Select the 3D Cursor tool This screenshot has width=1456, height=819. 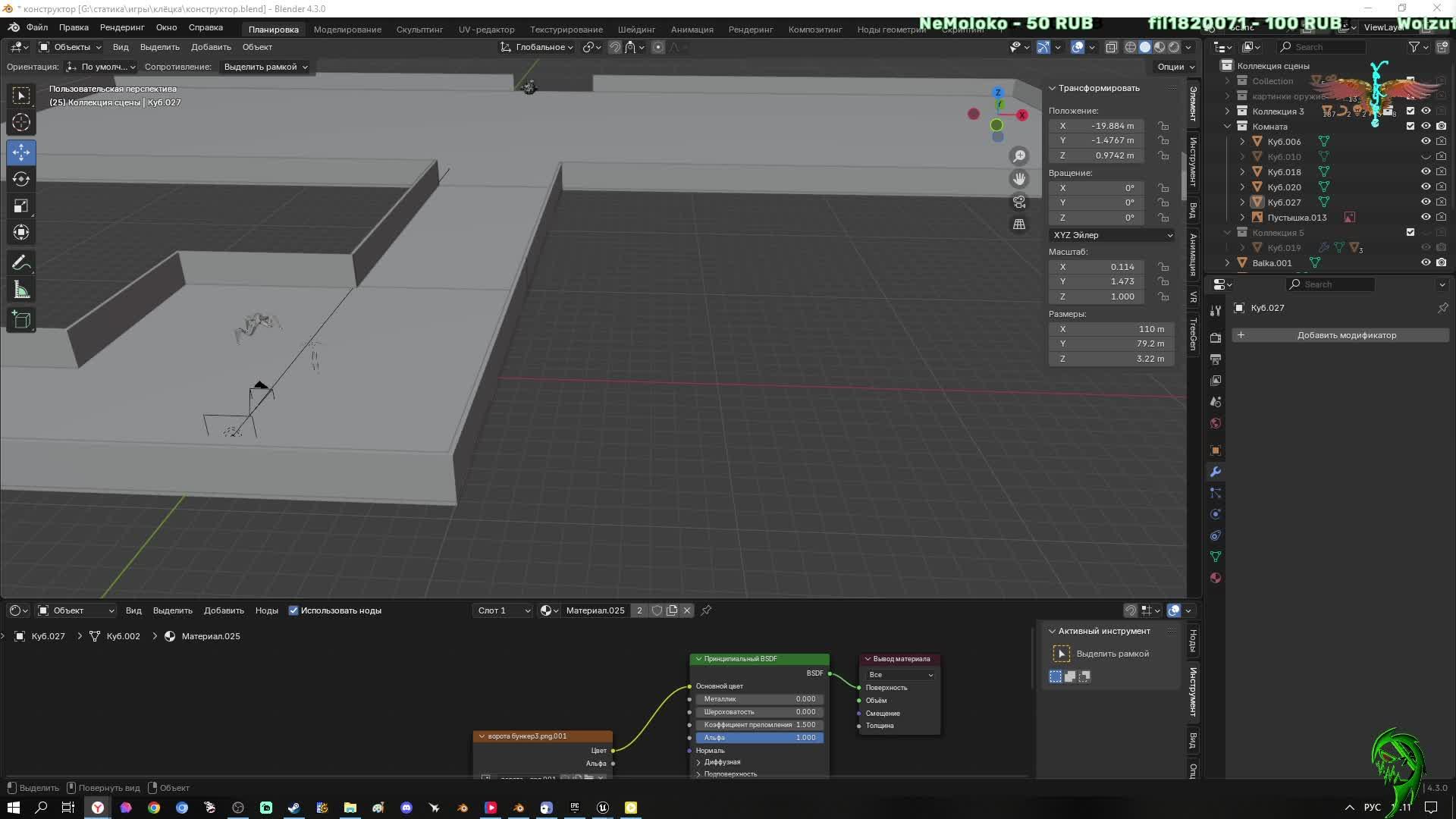pyautogui.click(x=21, y=123)
